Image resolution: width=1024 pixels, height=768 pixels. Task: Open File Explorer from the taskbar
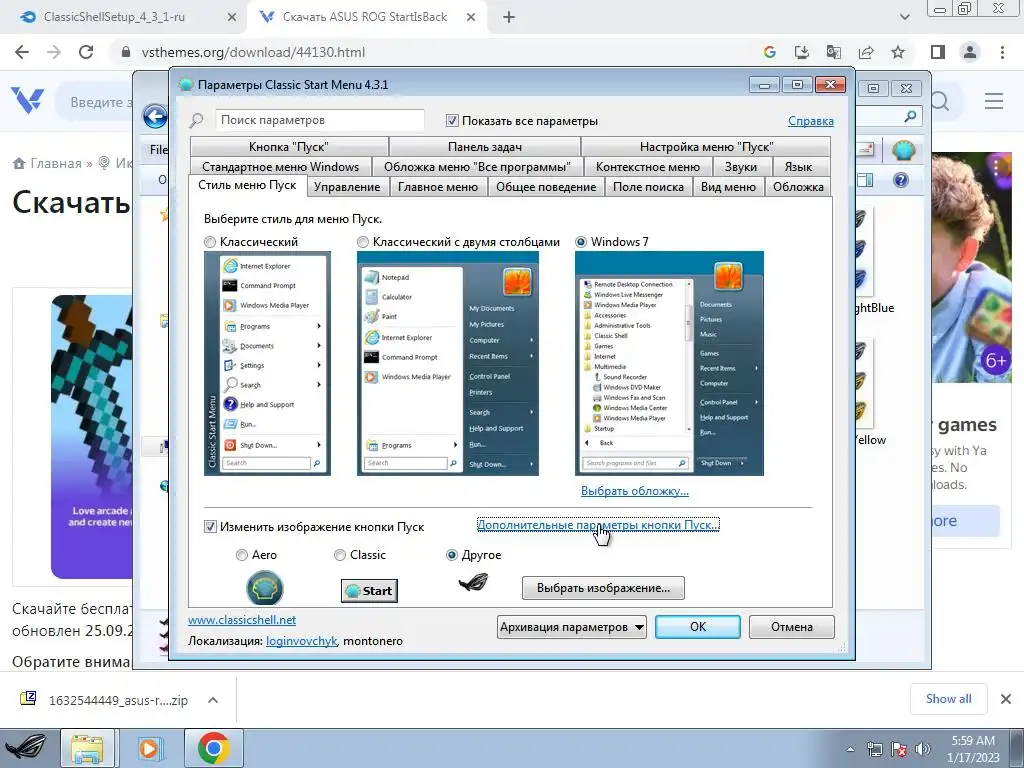click(88, 748)
